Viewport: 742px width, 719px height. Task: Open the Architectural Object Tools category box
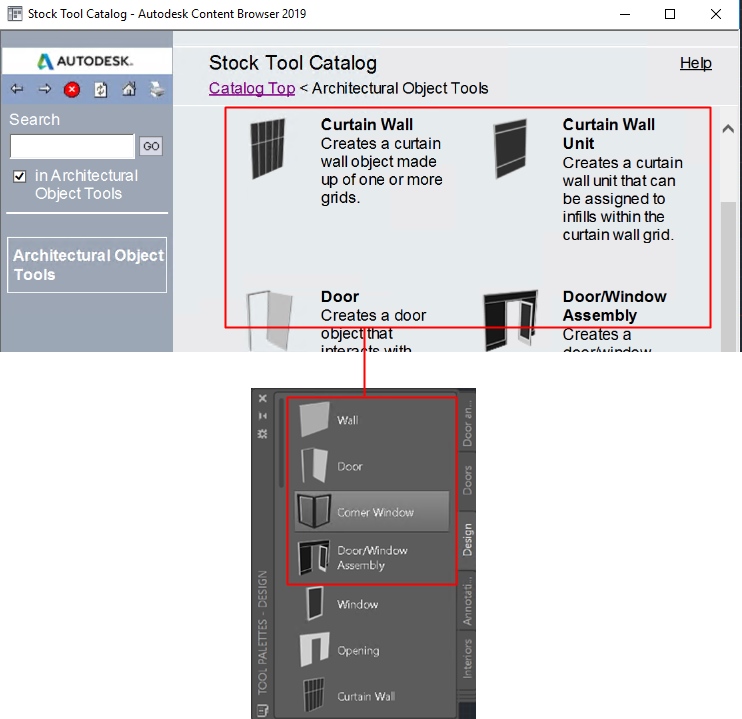[x=87, y=265]
